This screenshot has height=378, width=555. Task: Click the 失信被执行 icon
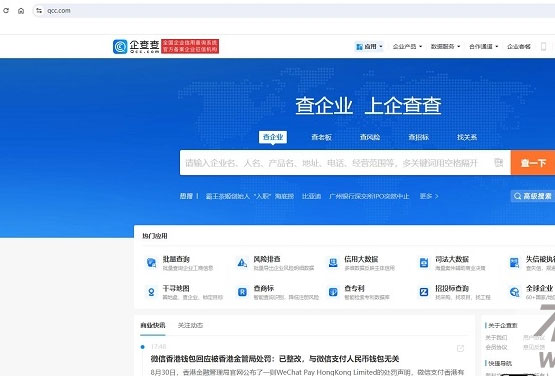point(515,263)
